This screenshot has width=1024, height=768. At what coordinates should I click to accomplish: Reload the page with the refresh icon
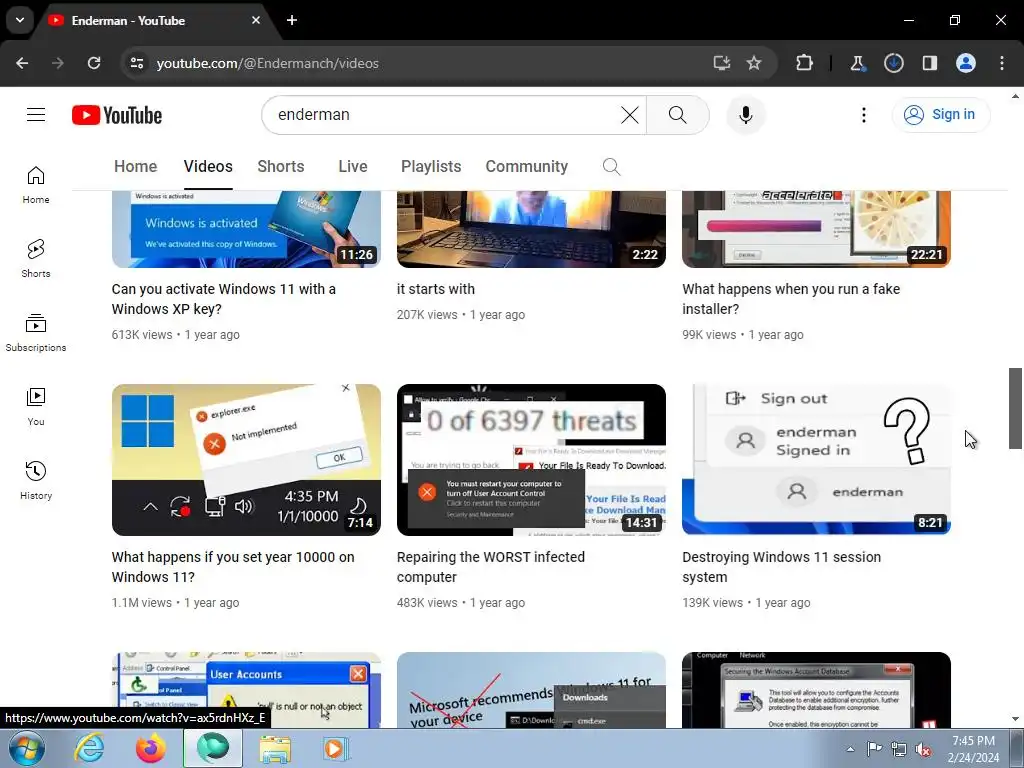coord(94,63)
